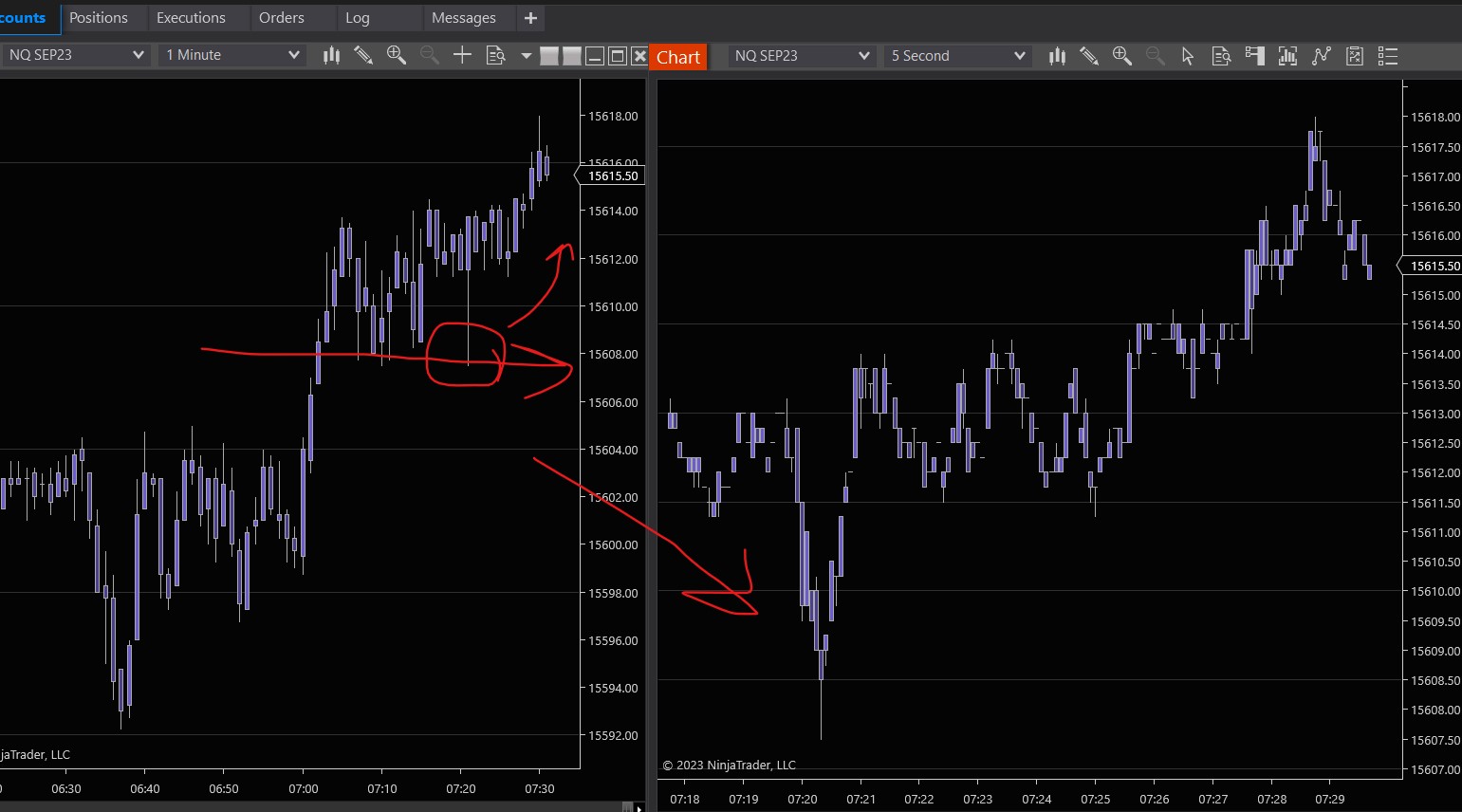Click zoom out magnifier on 5 Second chart
This screenshot has width=1462, height=812.
pos(1155,57)
